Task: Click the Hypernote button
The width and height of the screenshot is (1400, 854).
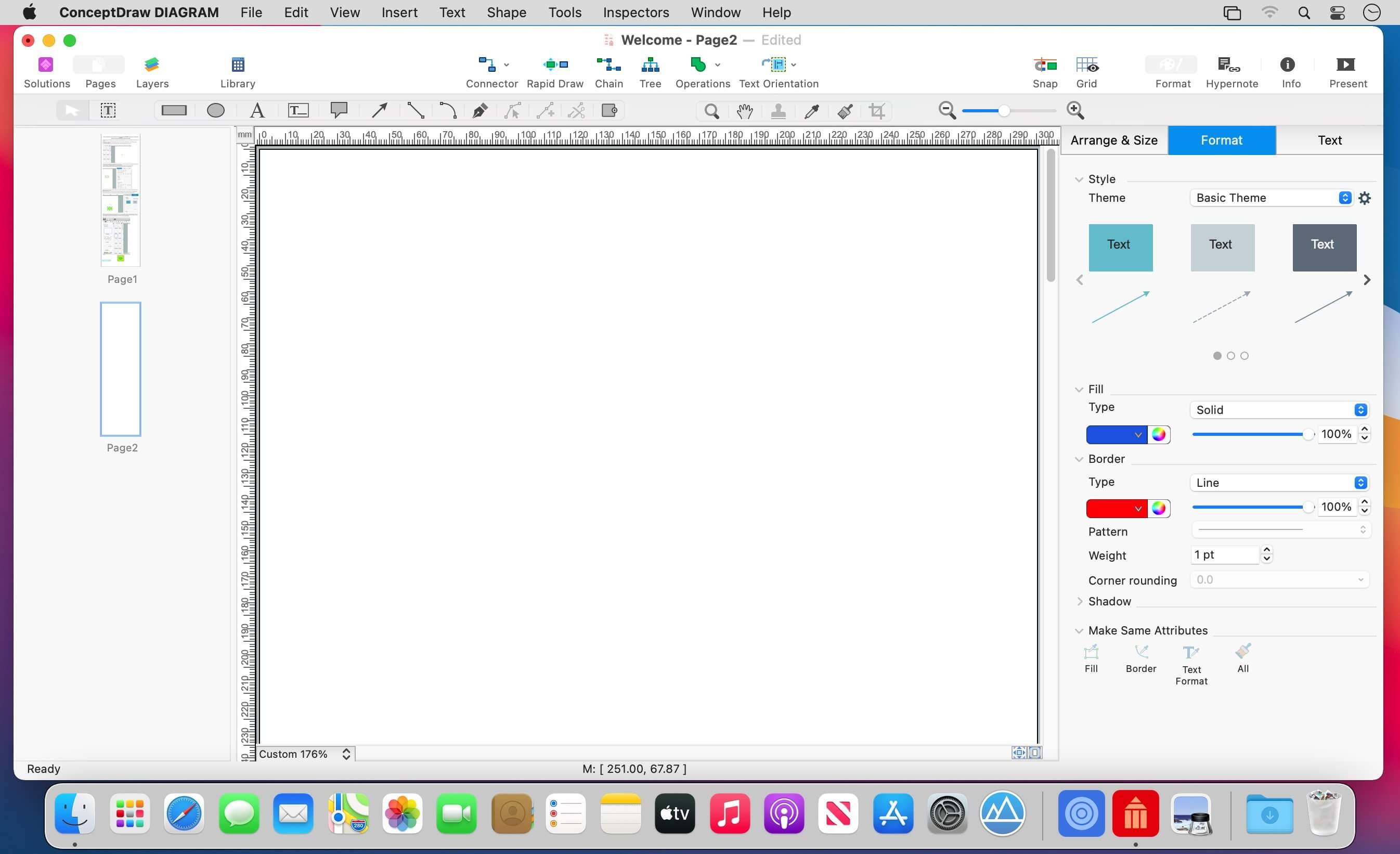Action: pyautogui.click(x=1232, y=72)
